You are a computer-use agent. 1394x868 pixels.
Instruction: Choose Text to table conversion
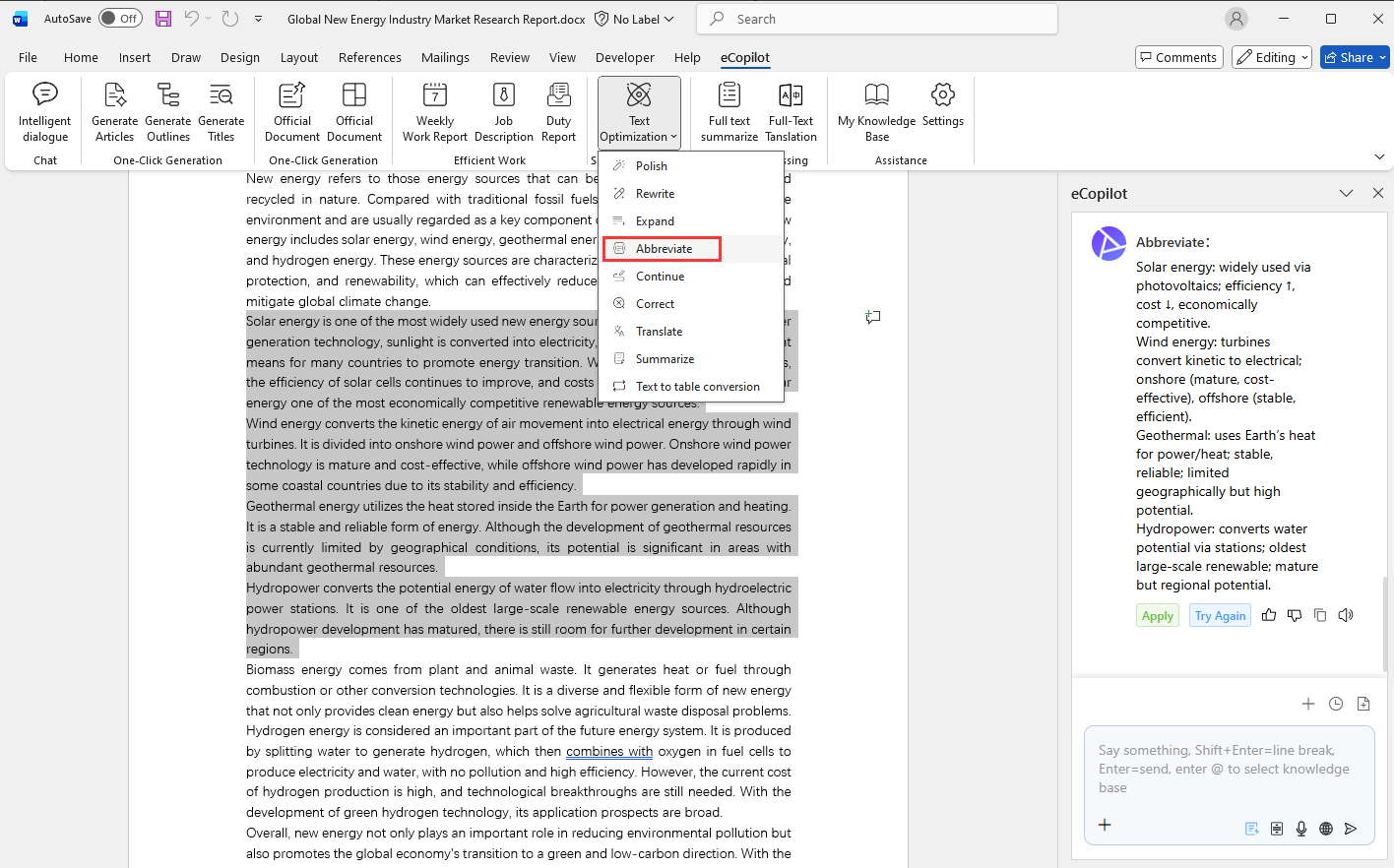(697, 387)
